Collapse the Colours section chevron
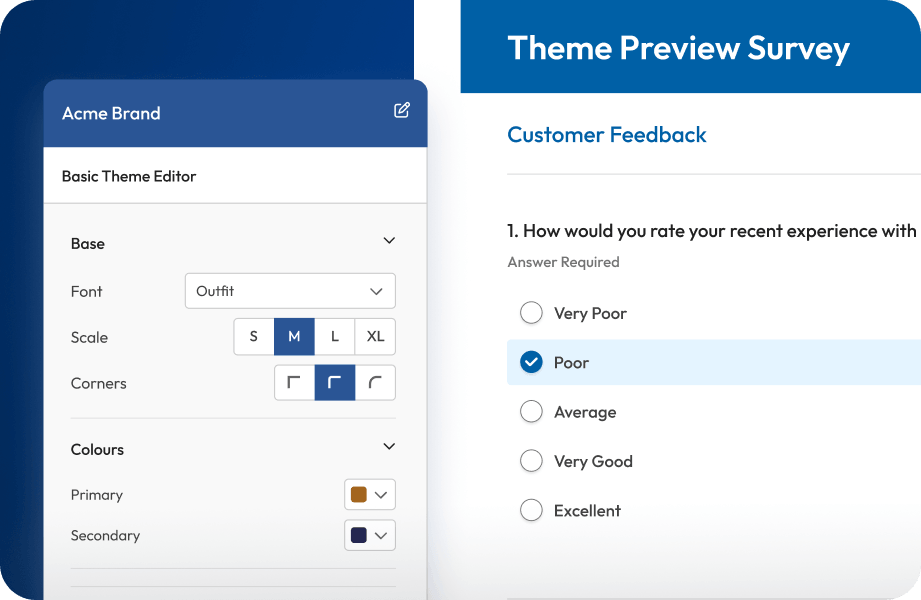The image size is (921, 600). tap(389, 447)
